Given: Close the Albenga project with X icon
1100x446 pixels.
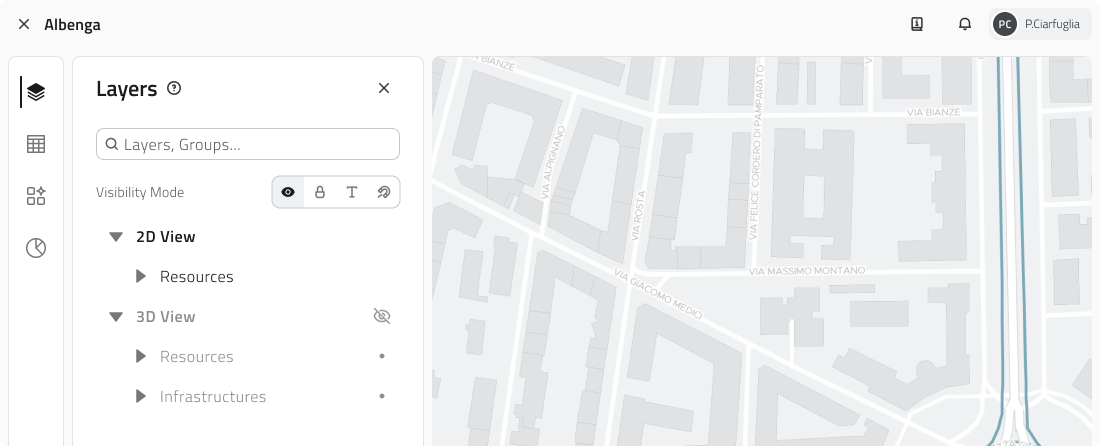Looking at the screenshot, I should pos(24,24).
